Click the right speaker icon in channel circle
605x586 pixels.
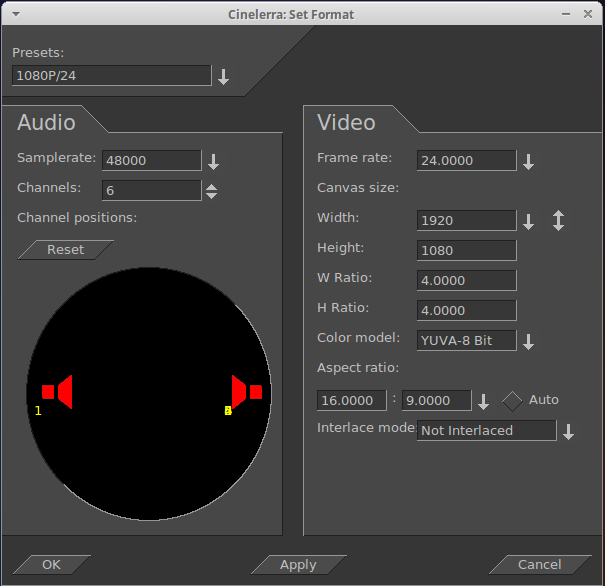tap(246, 392)
